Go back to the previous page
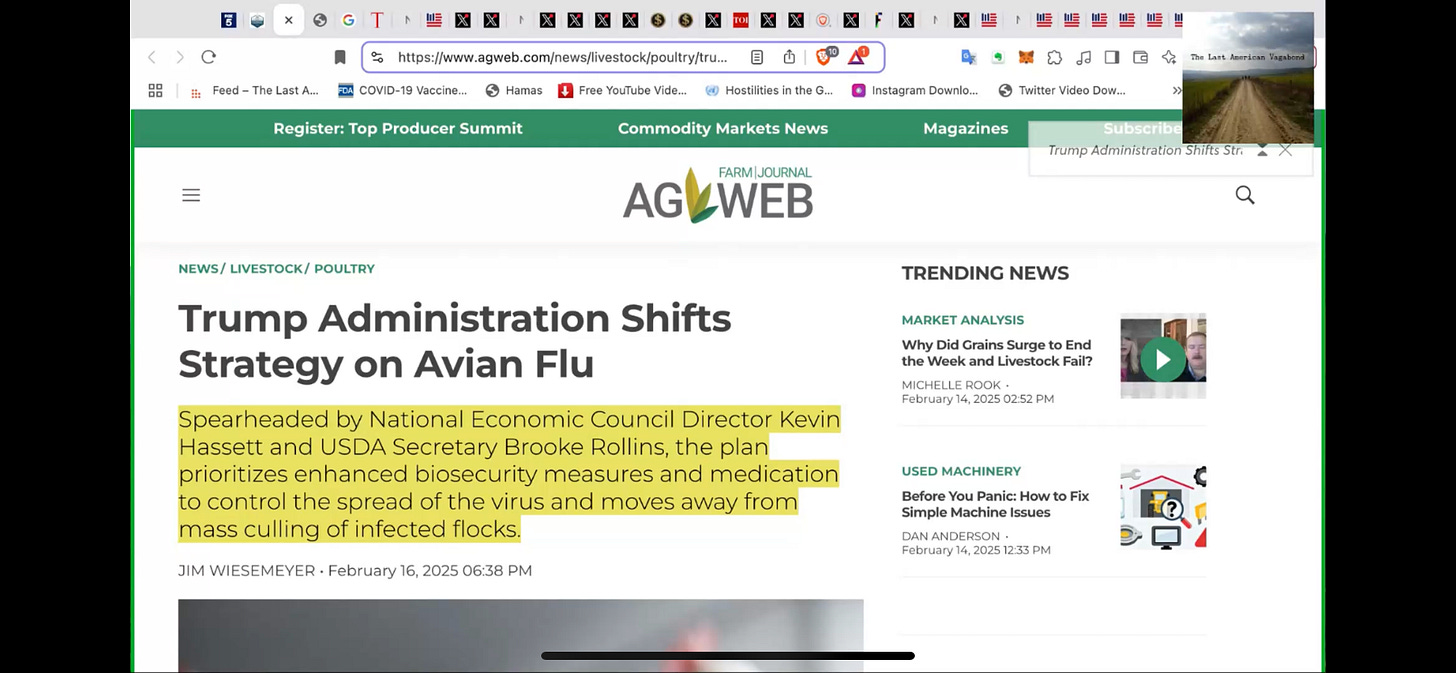1456x673 pixels. pos(152,57)
